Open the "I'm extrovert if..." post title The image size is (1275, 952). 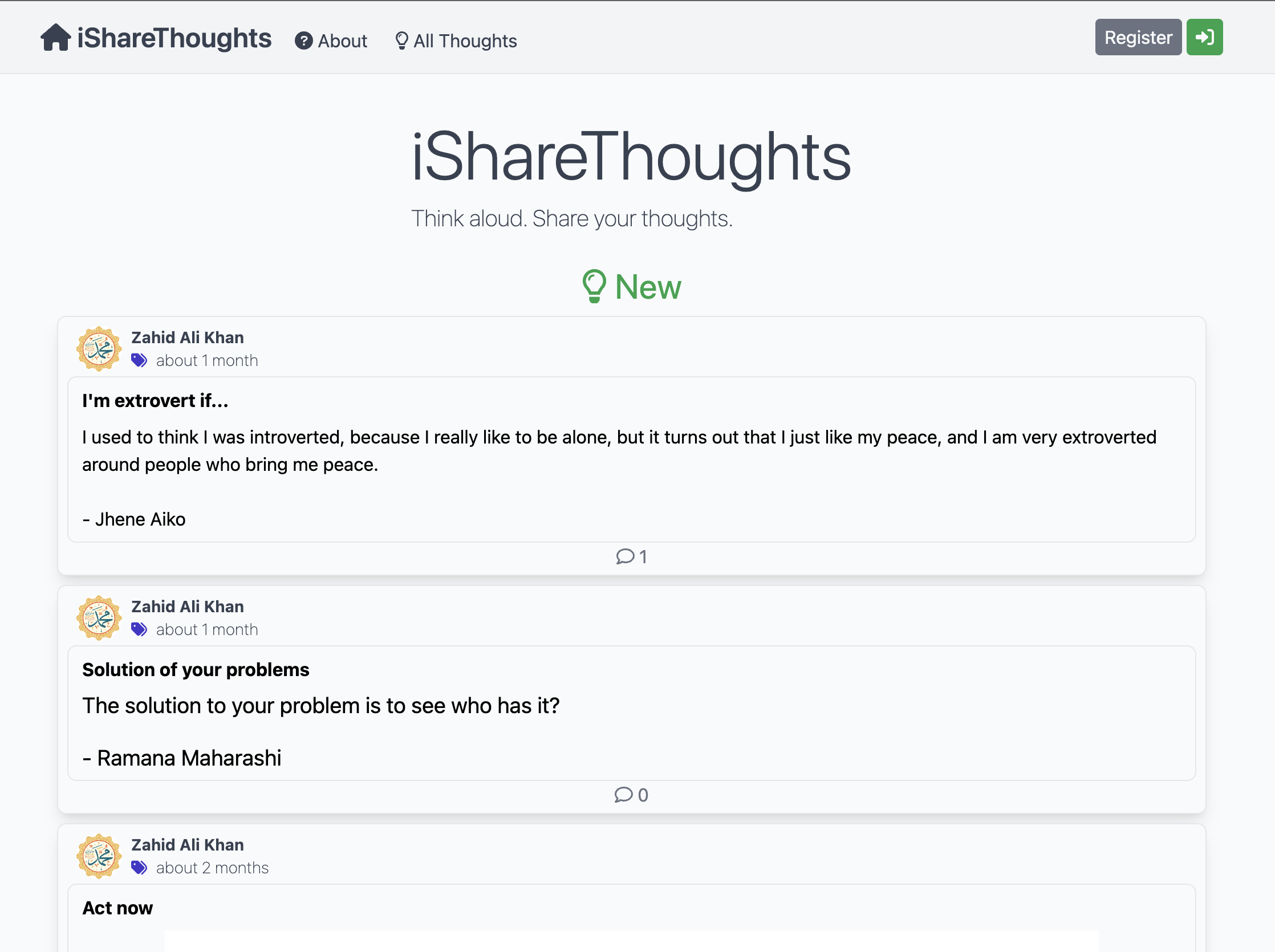[x=155, y=401]
